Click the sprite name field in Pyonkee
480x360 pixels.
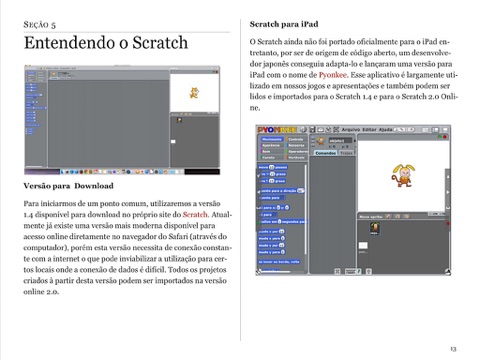click(340, 140)
